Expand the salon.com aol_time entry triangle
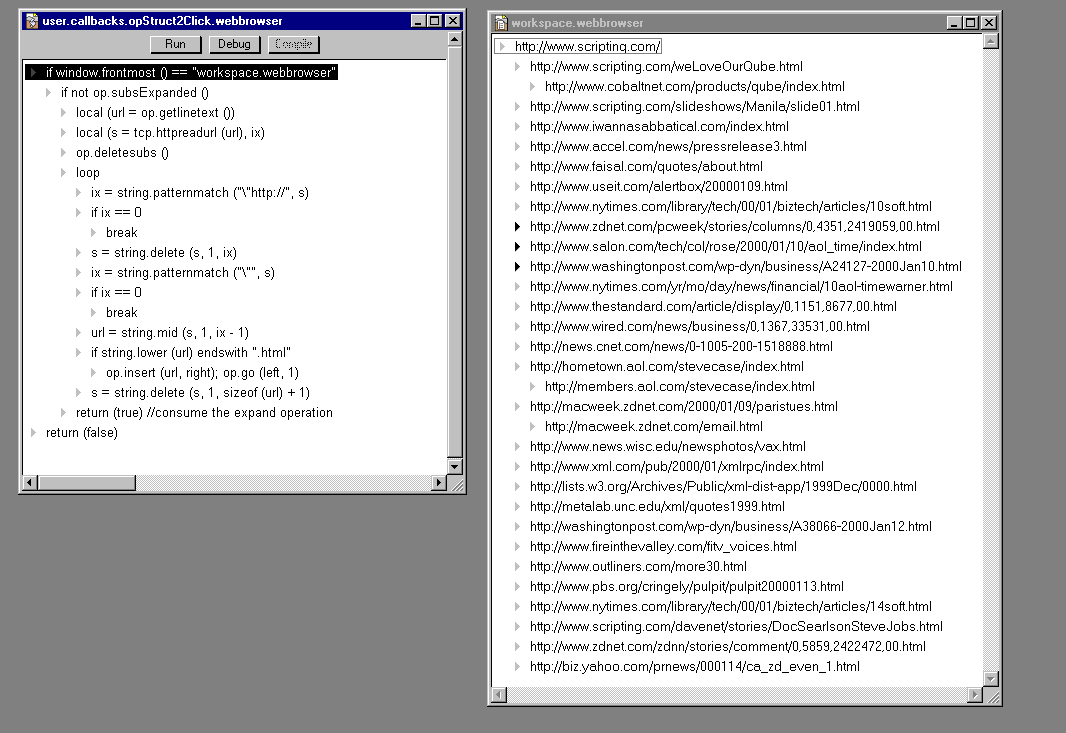The image size is (1066, 733). coord(518,247)
